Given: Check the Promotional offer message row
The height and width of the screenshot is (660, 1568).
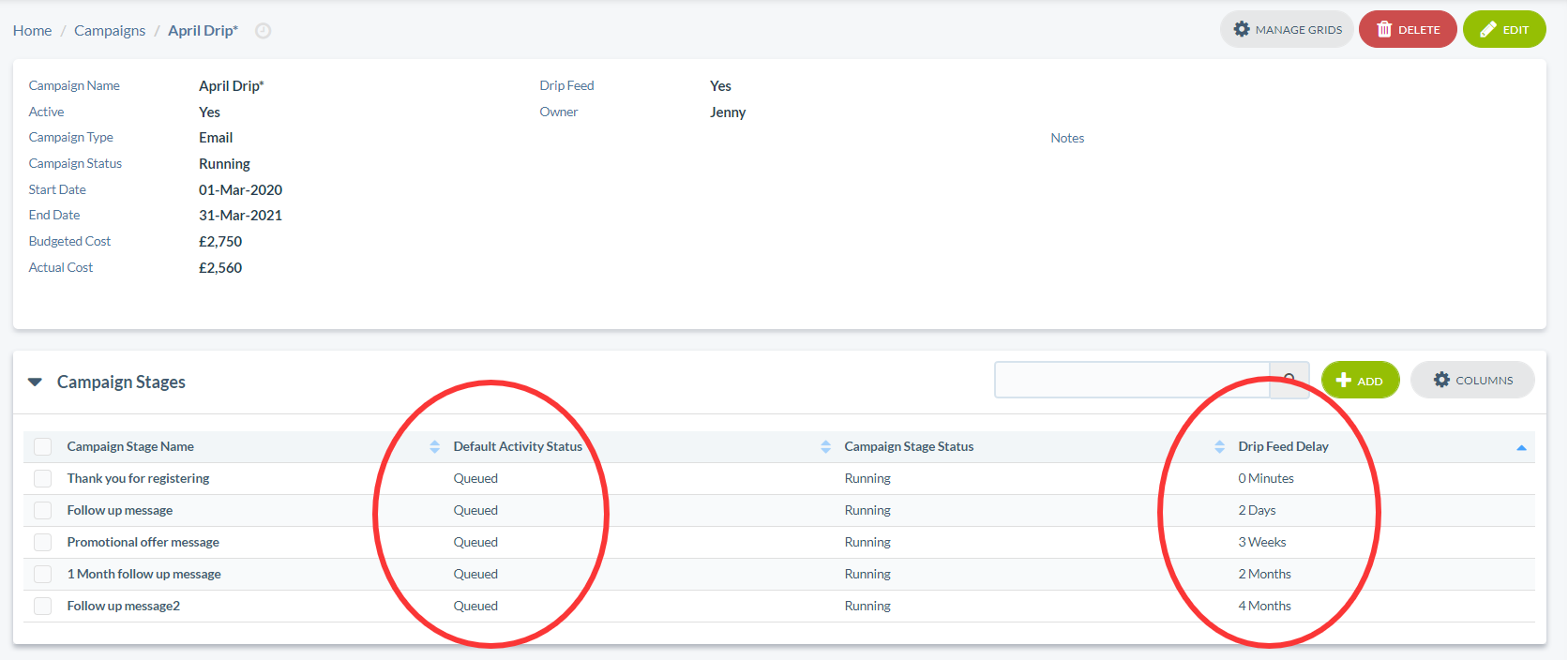Looking at the screenshot, I should [x=42, y=542].
